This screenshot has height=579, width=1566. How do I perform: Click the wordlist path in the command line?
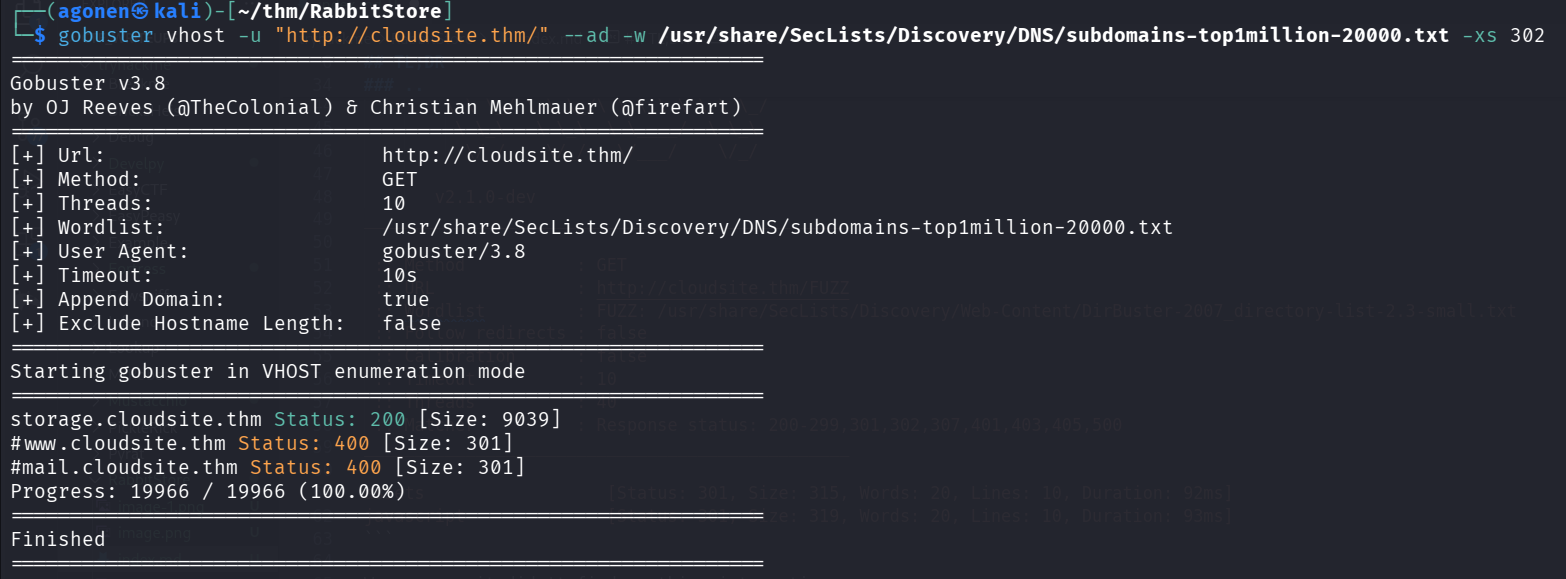click(1053, 36)
